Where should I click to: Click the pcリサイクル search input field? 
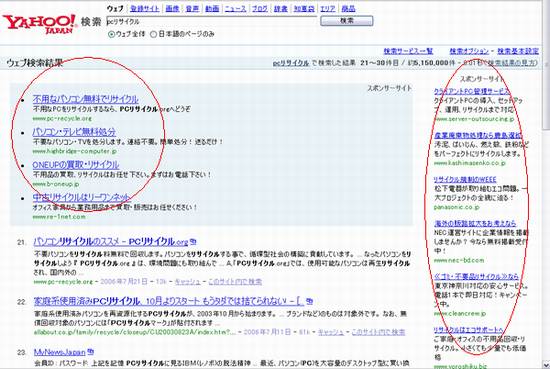coord(212,21)
